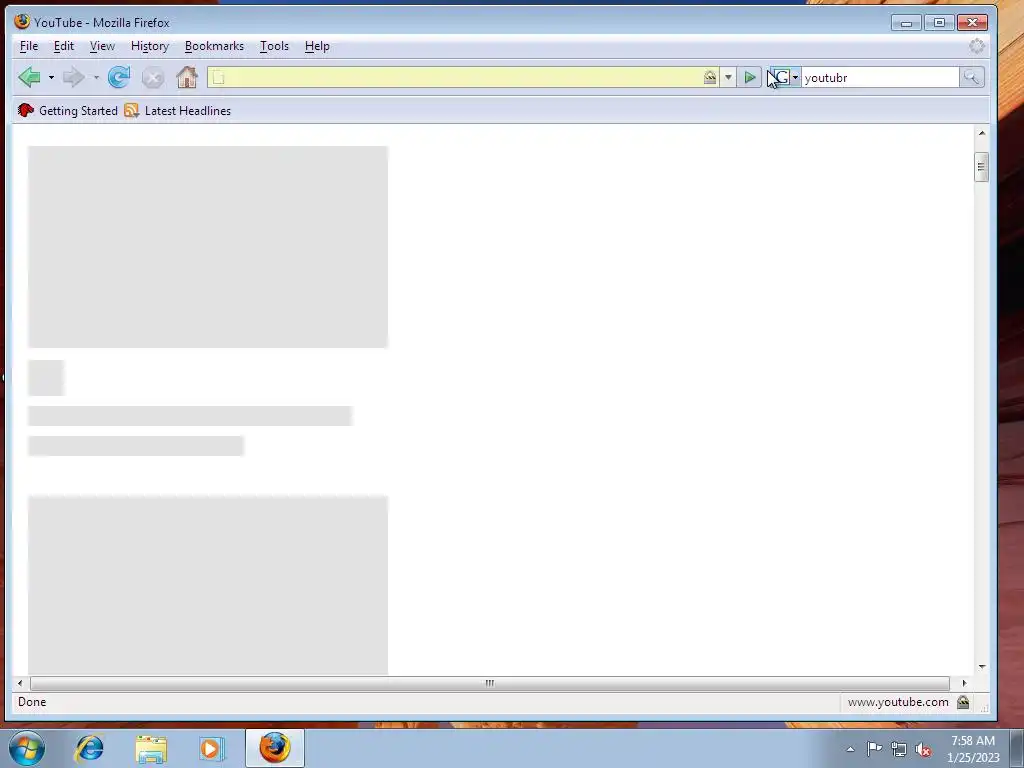Viewport: 1024px width, 768px height.
Task: Click the magnifying glass search button
Action: 971,78
